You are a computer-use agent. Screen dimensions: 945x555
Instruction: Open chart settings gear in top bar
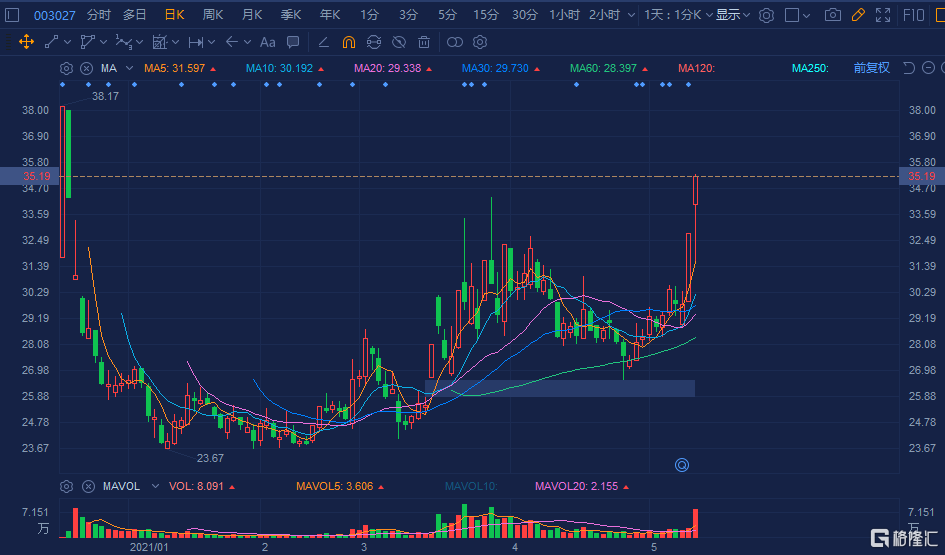point(766,15)
